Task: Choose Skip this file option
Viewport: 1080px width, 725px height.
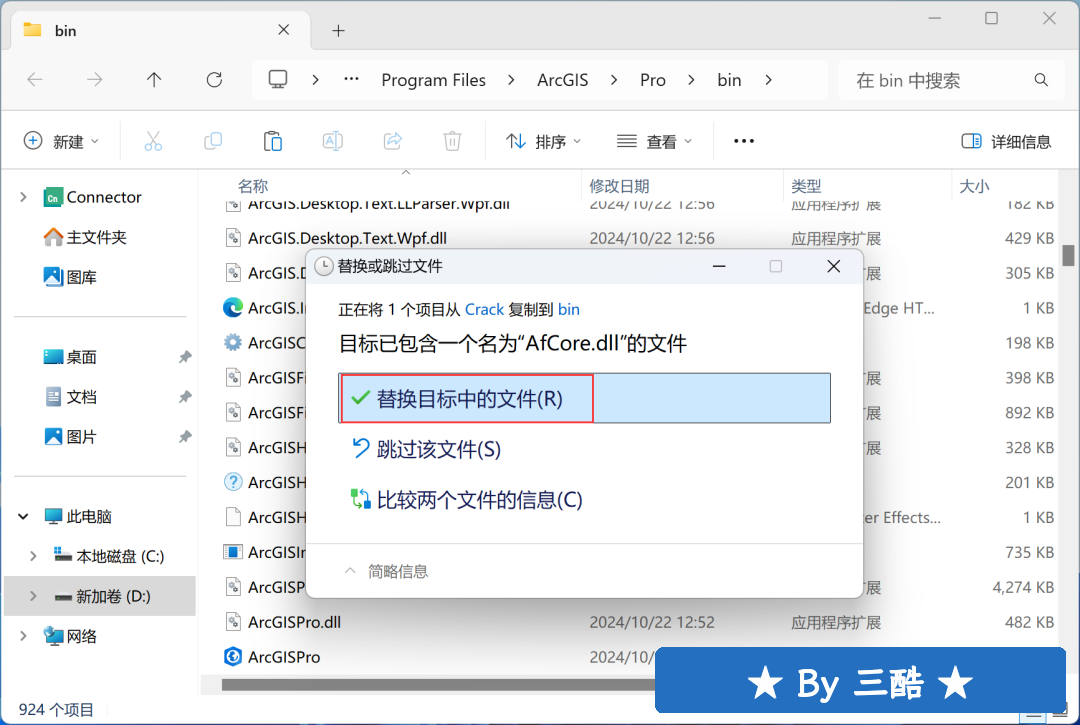Action: pos(427,450)
